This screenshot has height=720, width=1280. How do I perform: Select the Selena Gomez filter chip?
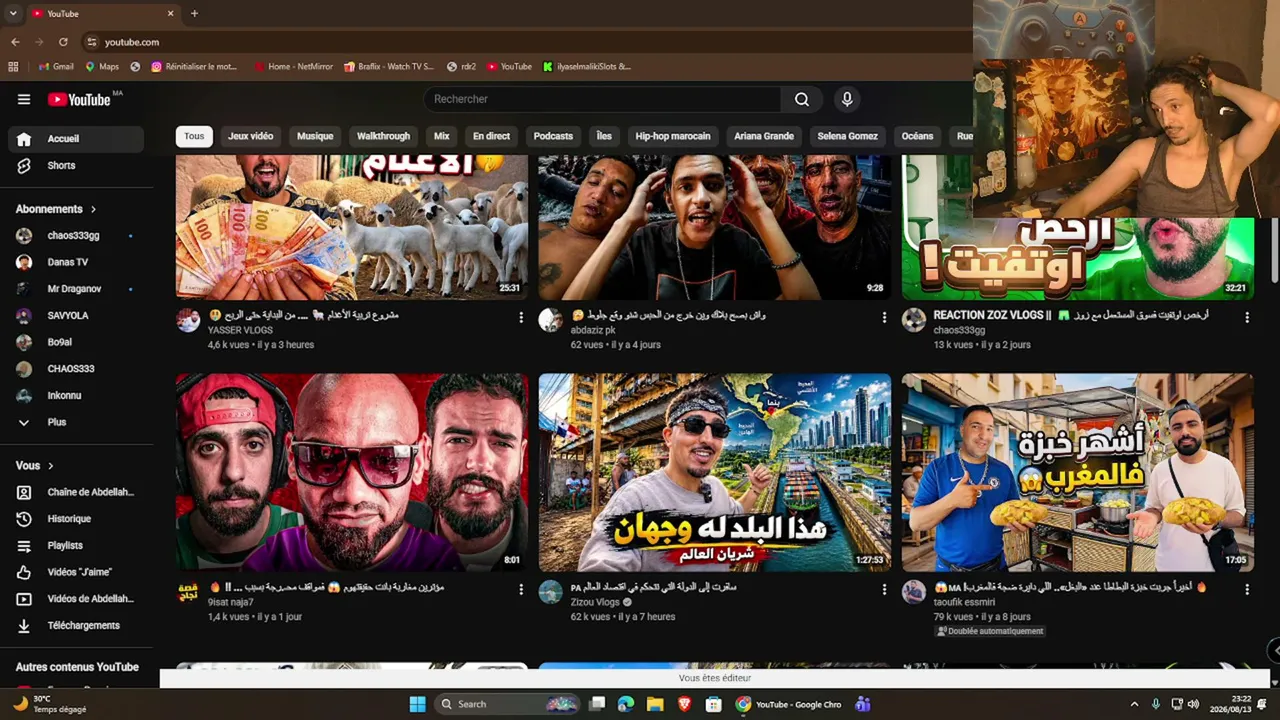click(x=847, y=136)
